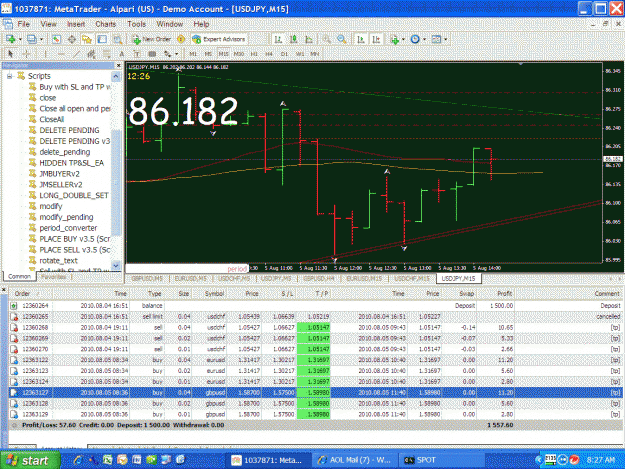
Task: Toggle the Terminal window icon
Action: tap(102, 39)
